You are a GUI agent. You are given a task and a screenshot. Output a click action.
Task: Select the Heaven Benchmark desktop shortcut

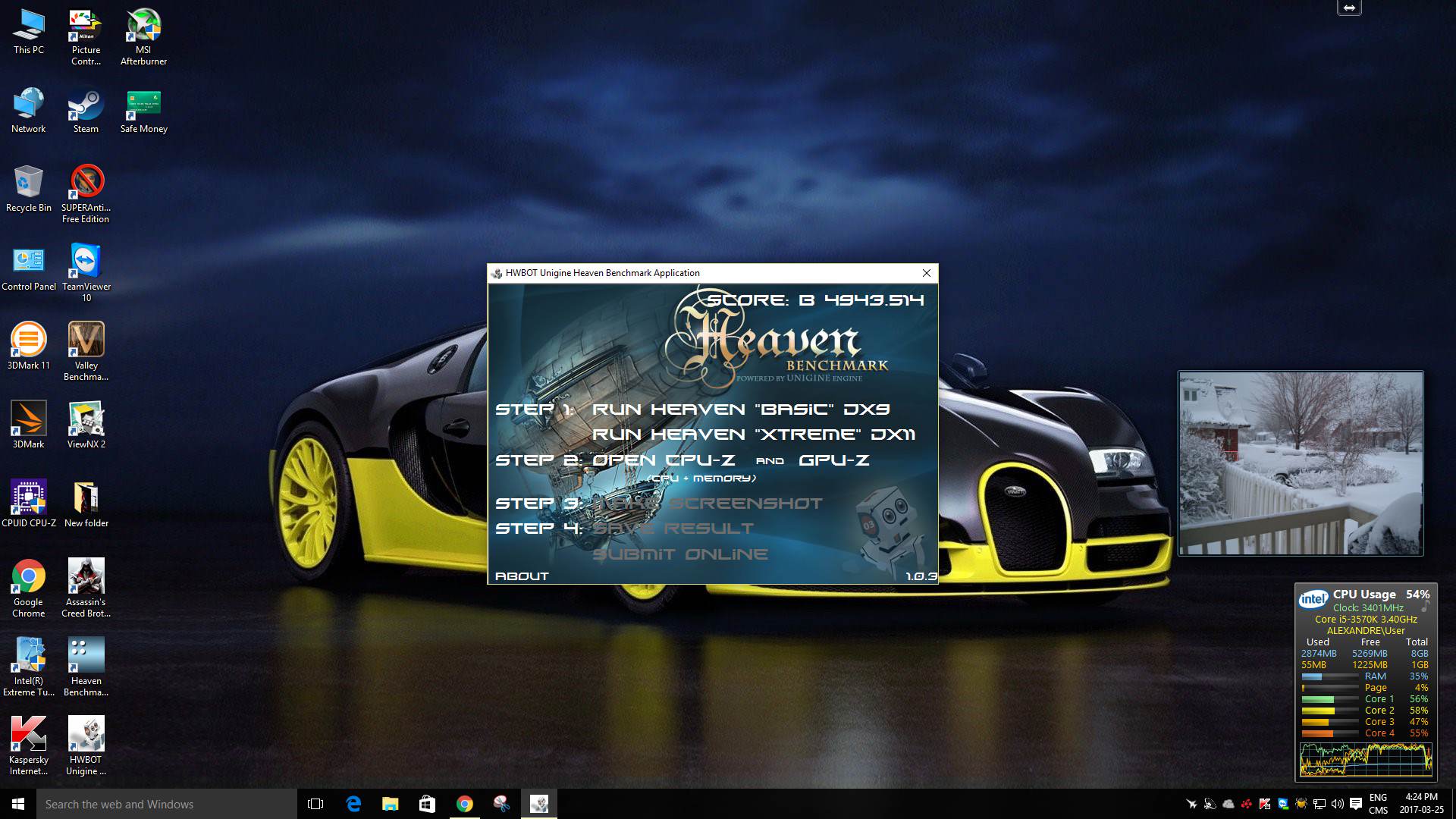click(x=86, y=668)
